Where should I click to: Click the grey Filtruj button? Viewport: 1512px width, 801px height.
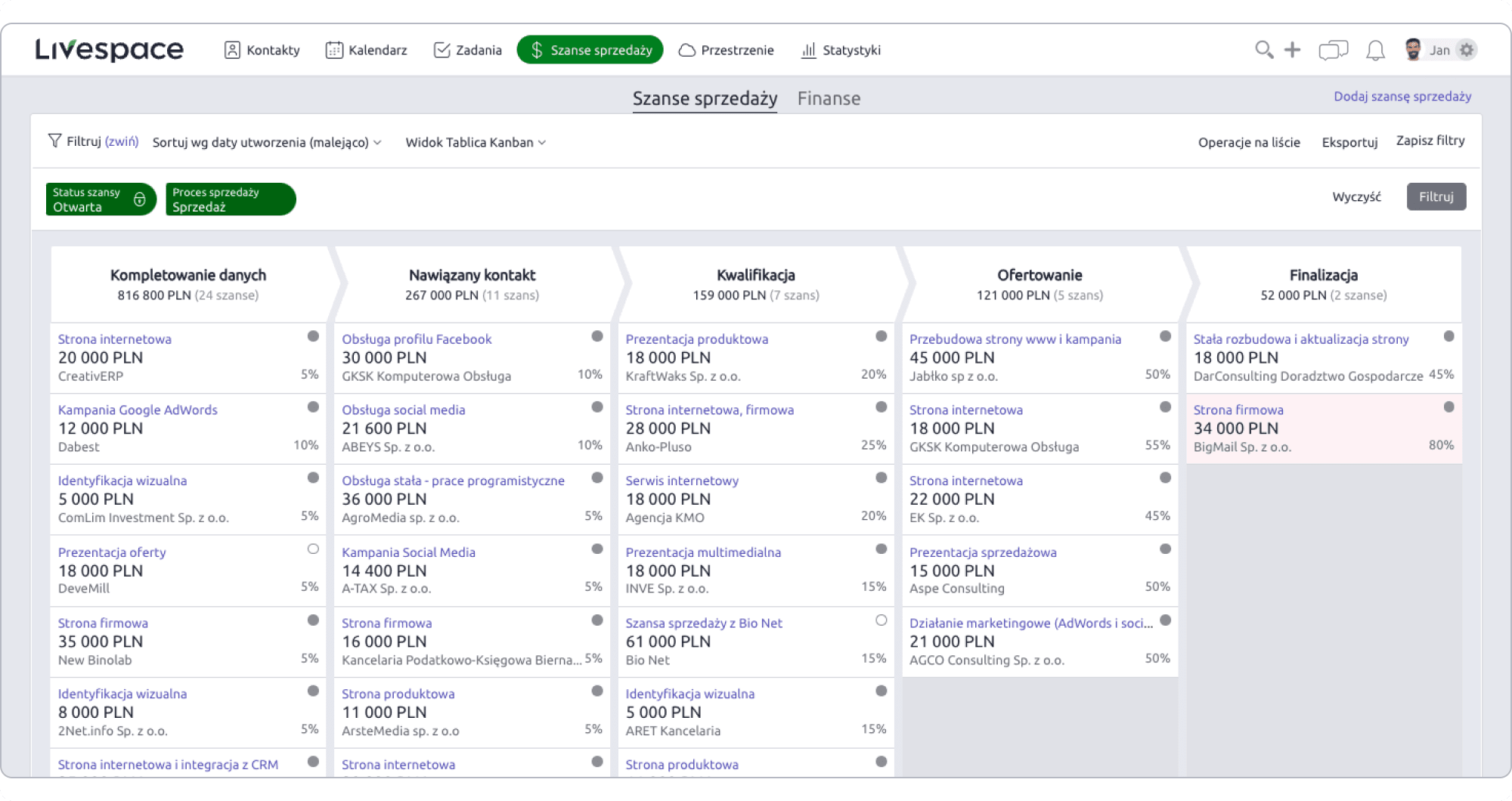pos(1436,196)
